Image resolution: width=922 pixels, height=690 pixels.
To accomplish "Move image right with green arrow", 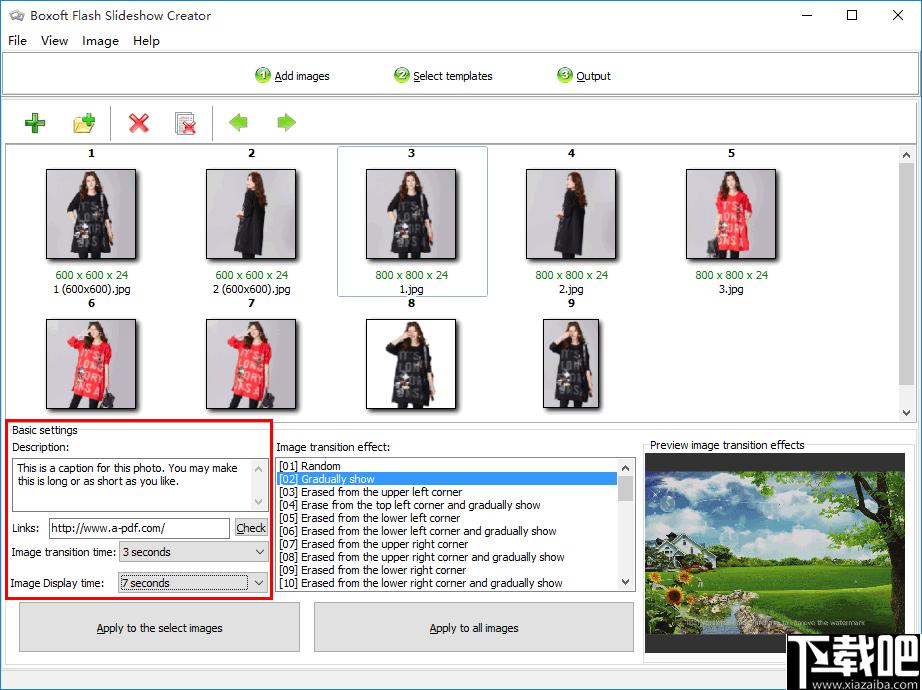I will 286,123.
